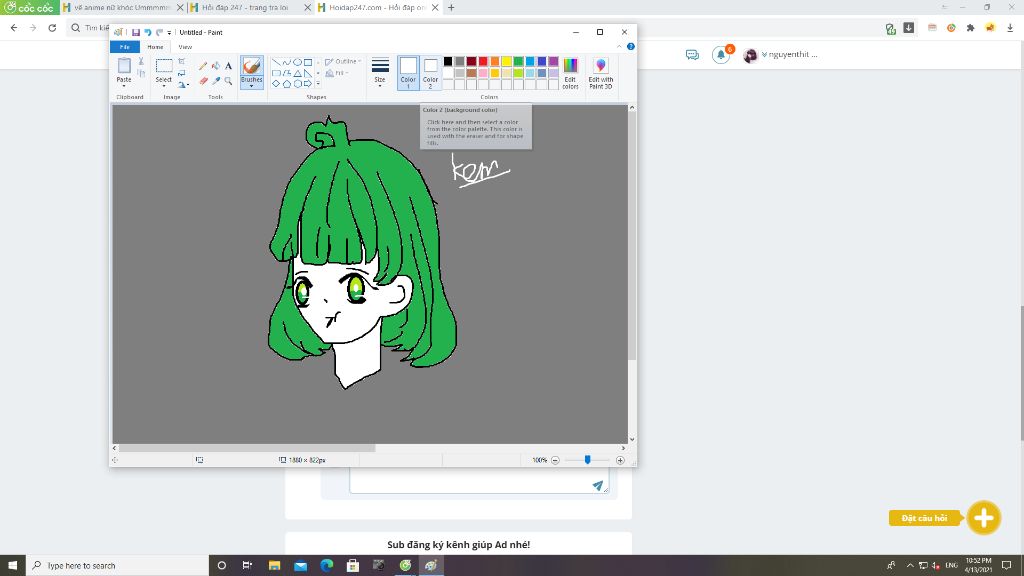Click the Resize icon in Image group

[182, 73]
